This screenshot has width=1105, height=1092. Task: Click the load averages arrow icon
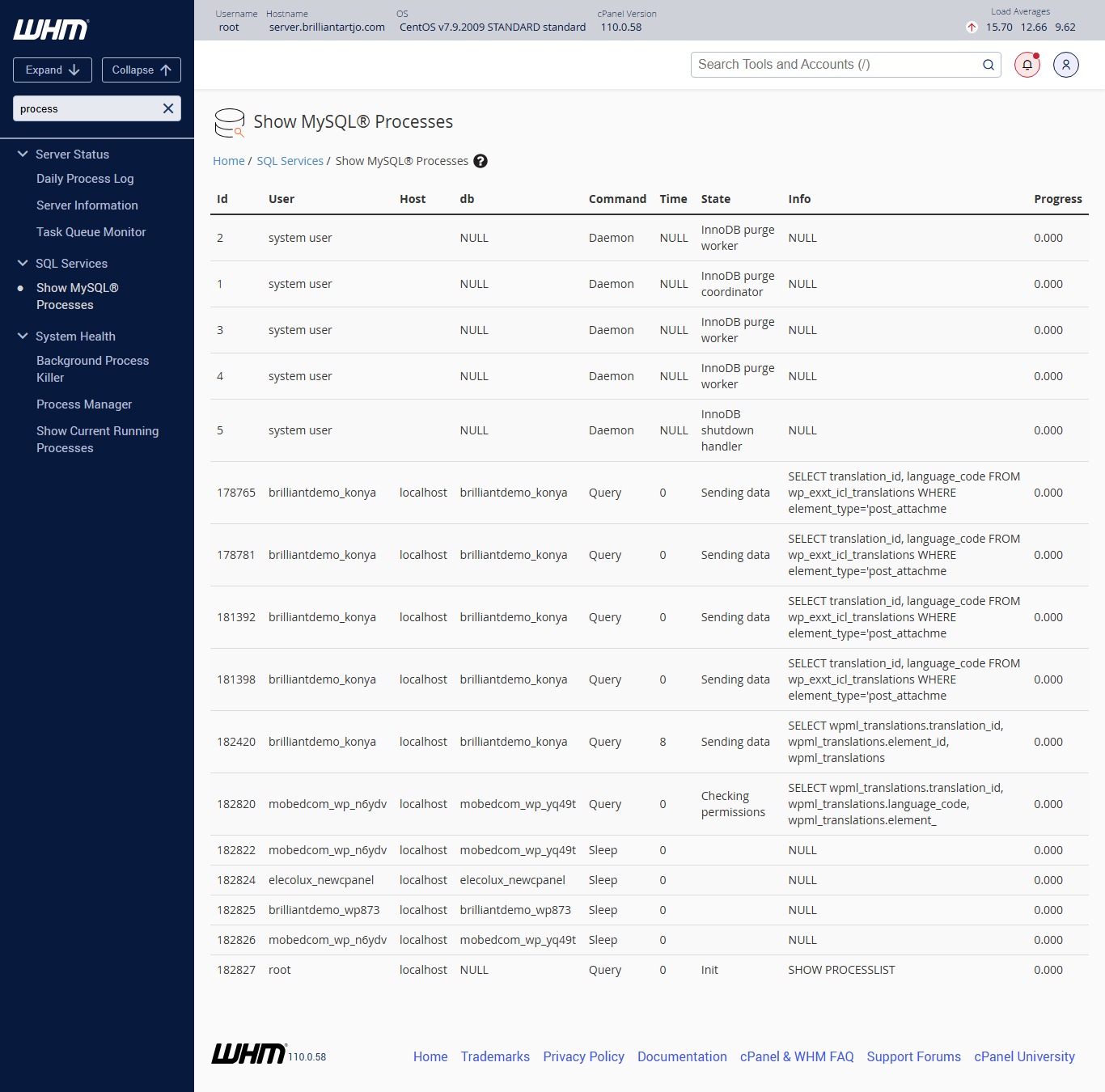click(972, 28)
